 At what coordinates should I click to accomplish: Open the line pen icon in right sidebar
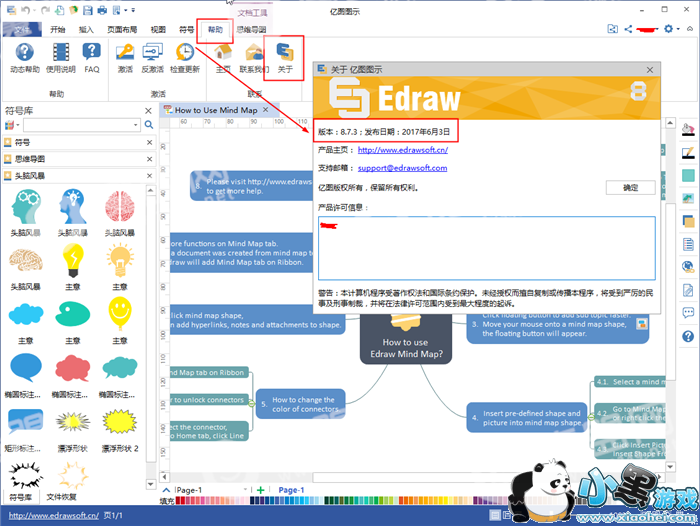[x=688, y=153]
